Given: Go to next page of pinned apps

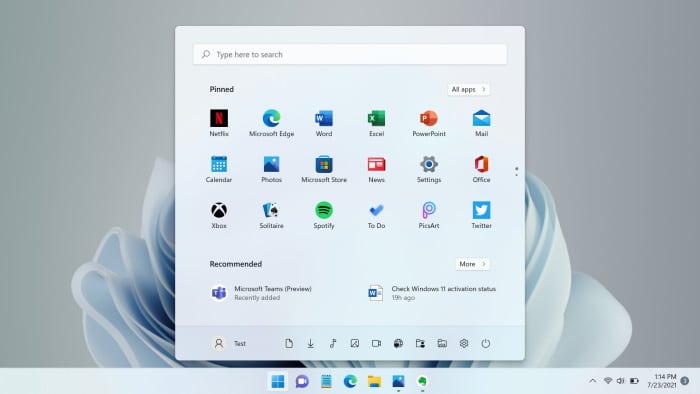Looking at the screenshot, I should [x=517, y=174].
